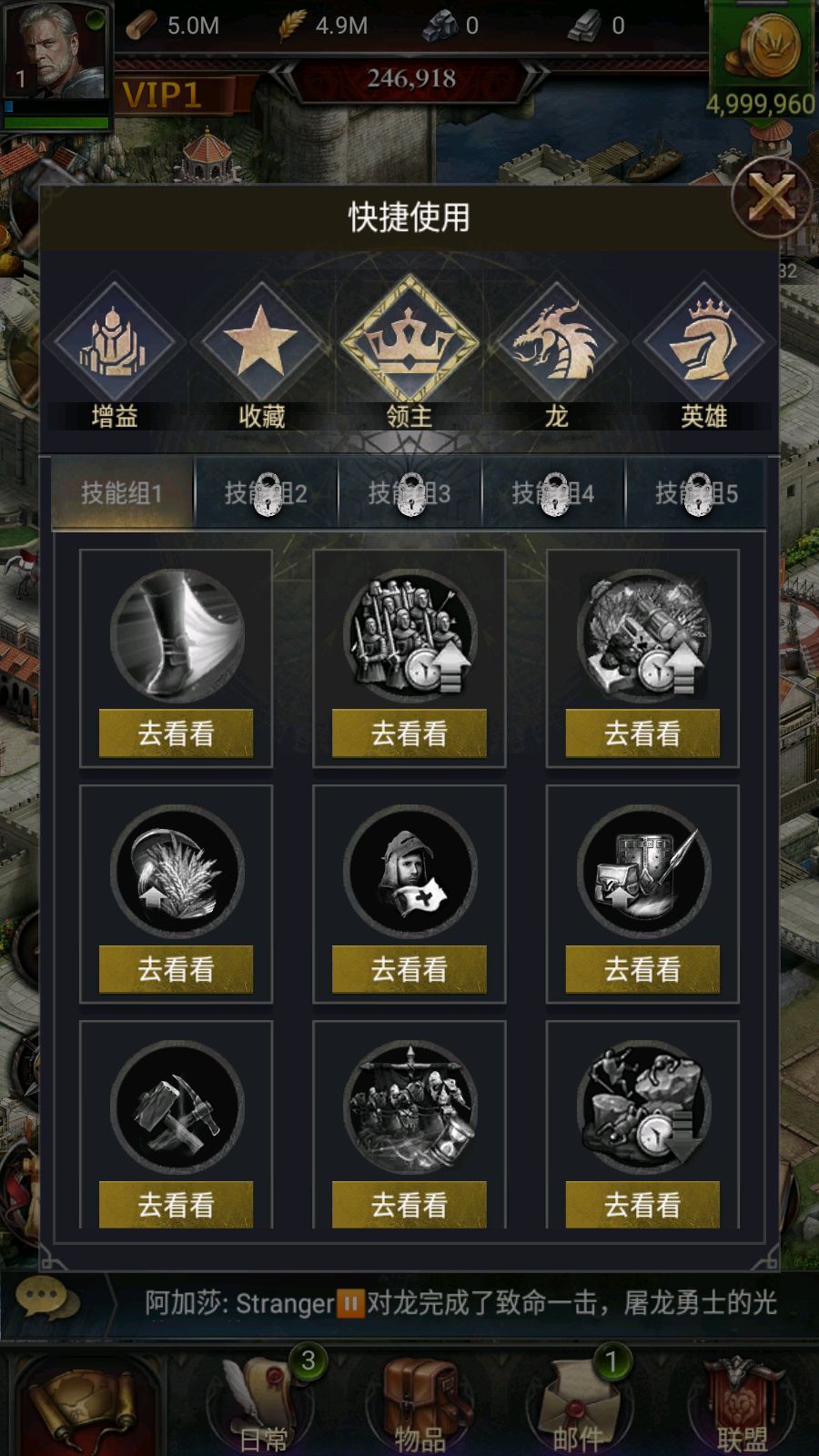Tap the winged boot skill icon
Image resolution: width=819 pixels, height=1456 pixels.
click(177, 635)
